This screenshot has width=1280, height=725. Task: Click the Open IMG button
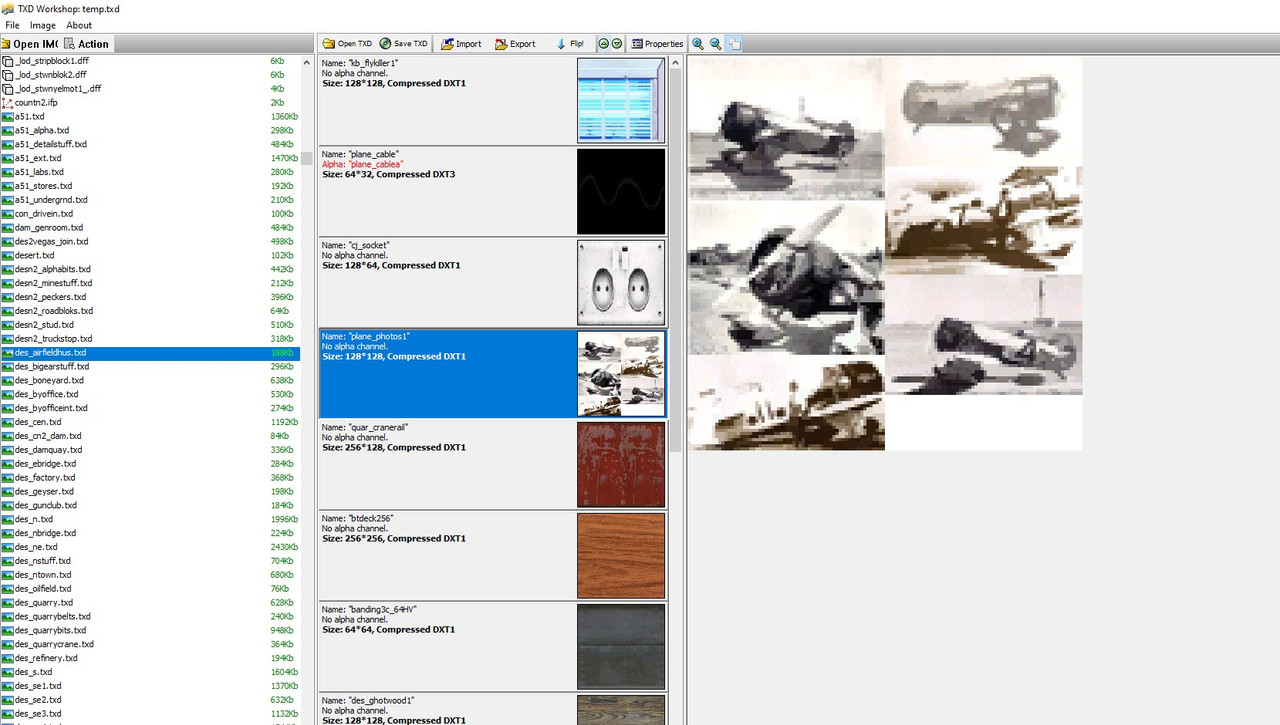(30, 44)
